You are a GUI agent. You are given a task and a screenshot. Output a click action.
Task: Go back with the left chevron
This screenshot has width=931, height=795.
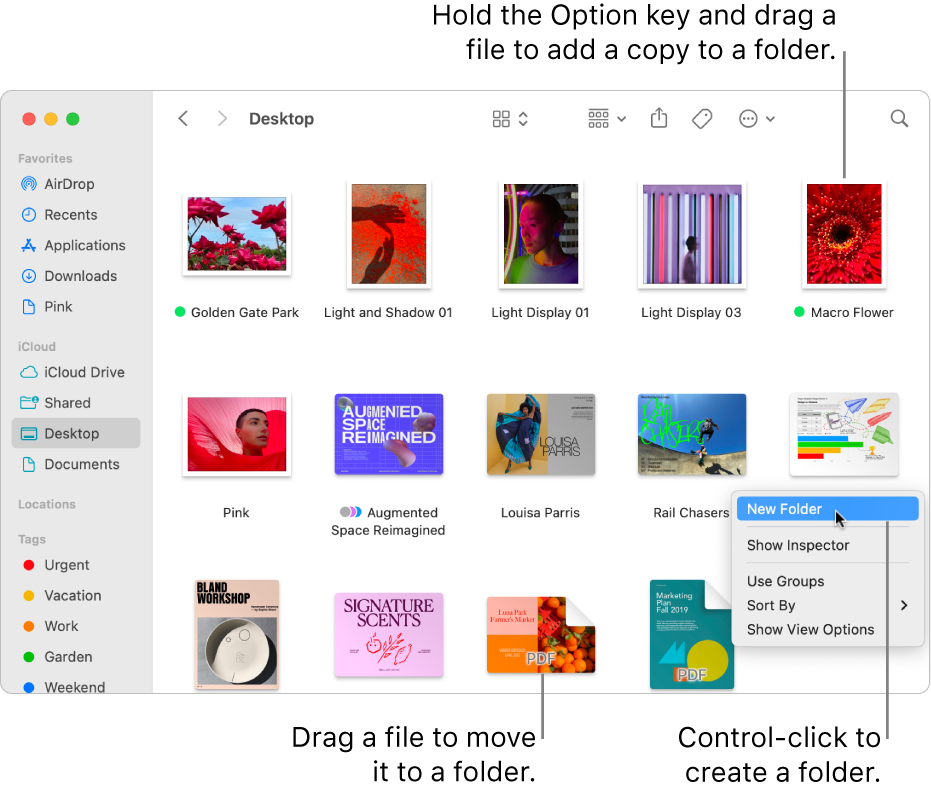click(183, 119)
